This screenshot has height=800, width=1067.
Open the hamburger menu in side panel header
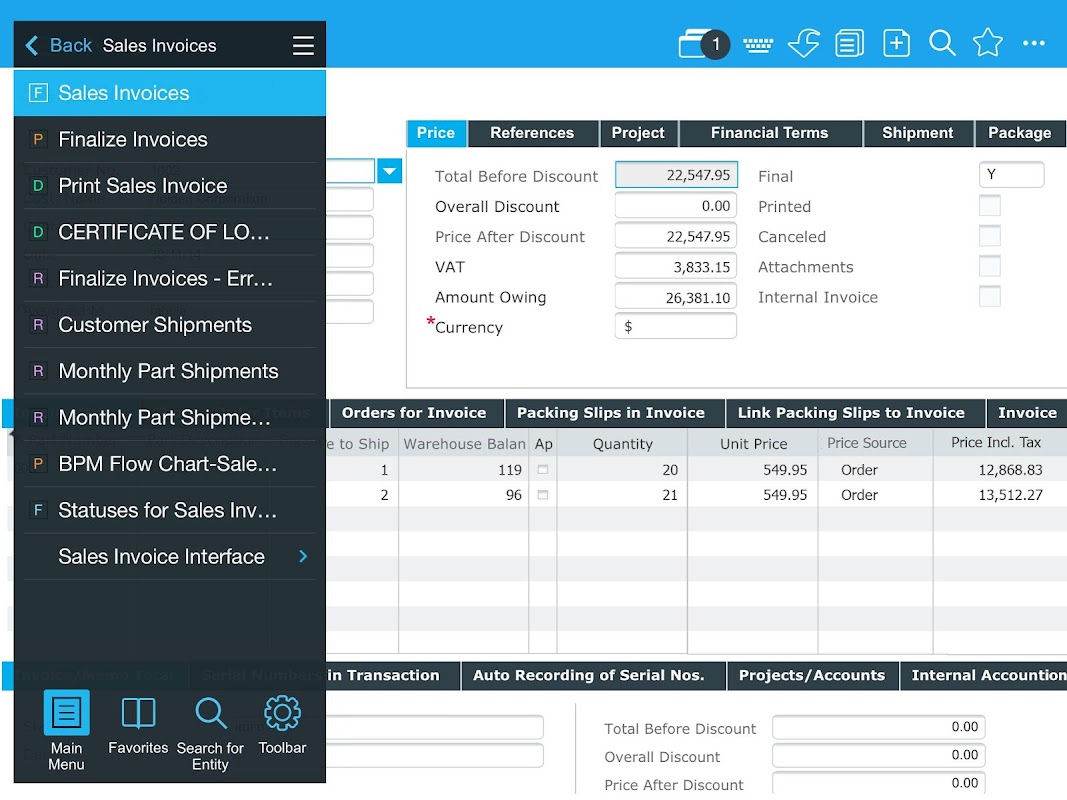click(x=303, y=46)
